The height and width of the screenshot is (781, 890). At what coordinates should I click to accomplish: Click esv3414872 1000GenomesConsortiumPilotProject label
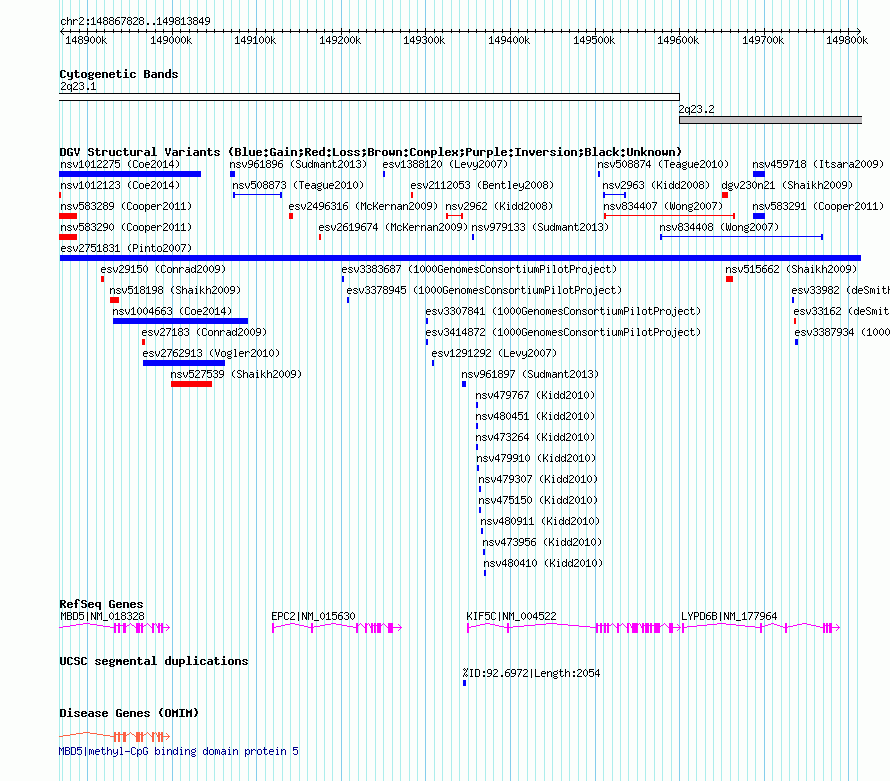tap(563, 332)
